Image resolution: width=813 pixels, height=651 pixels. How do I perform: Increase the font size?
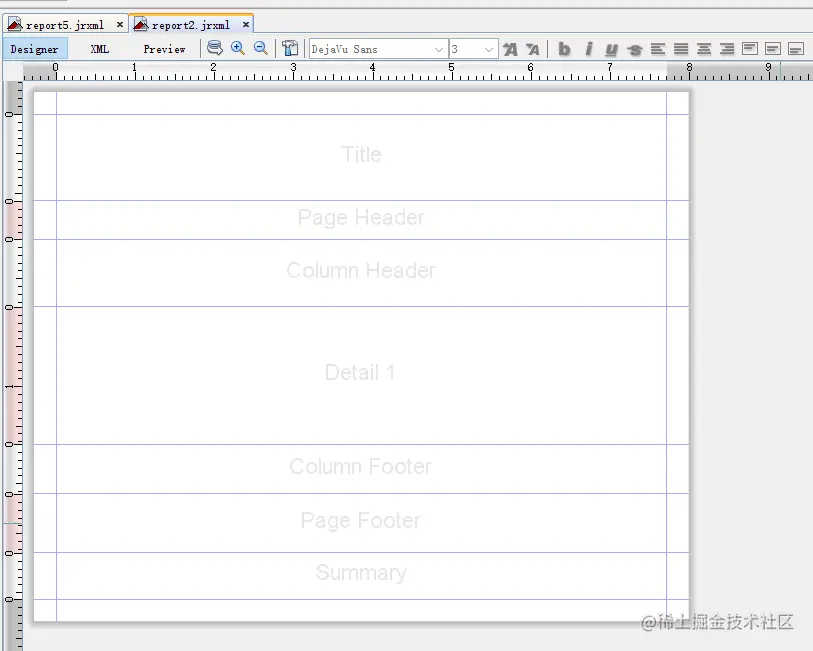tap(510, 47)
